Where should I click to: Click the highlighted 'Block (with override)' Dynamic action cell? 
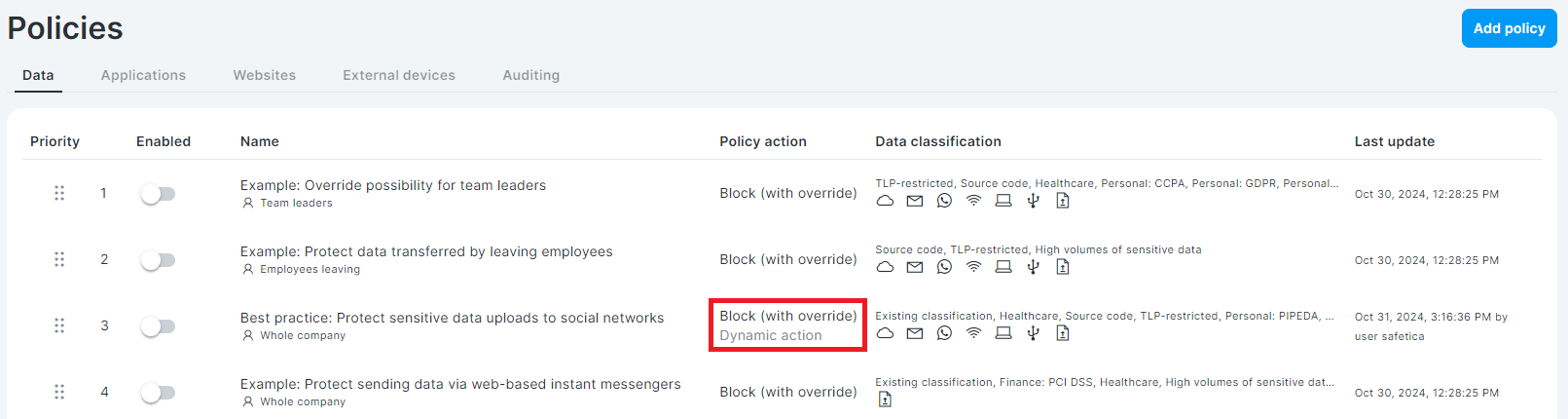point(788,325)
